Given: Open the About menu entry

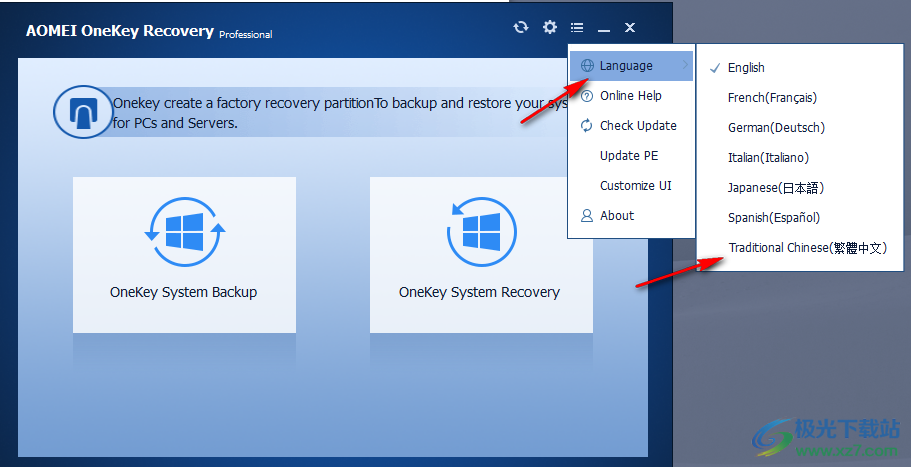Looking at the screenshot, I should (631, 215).
